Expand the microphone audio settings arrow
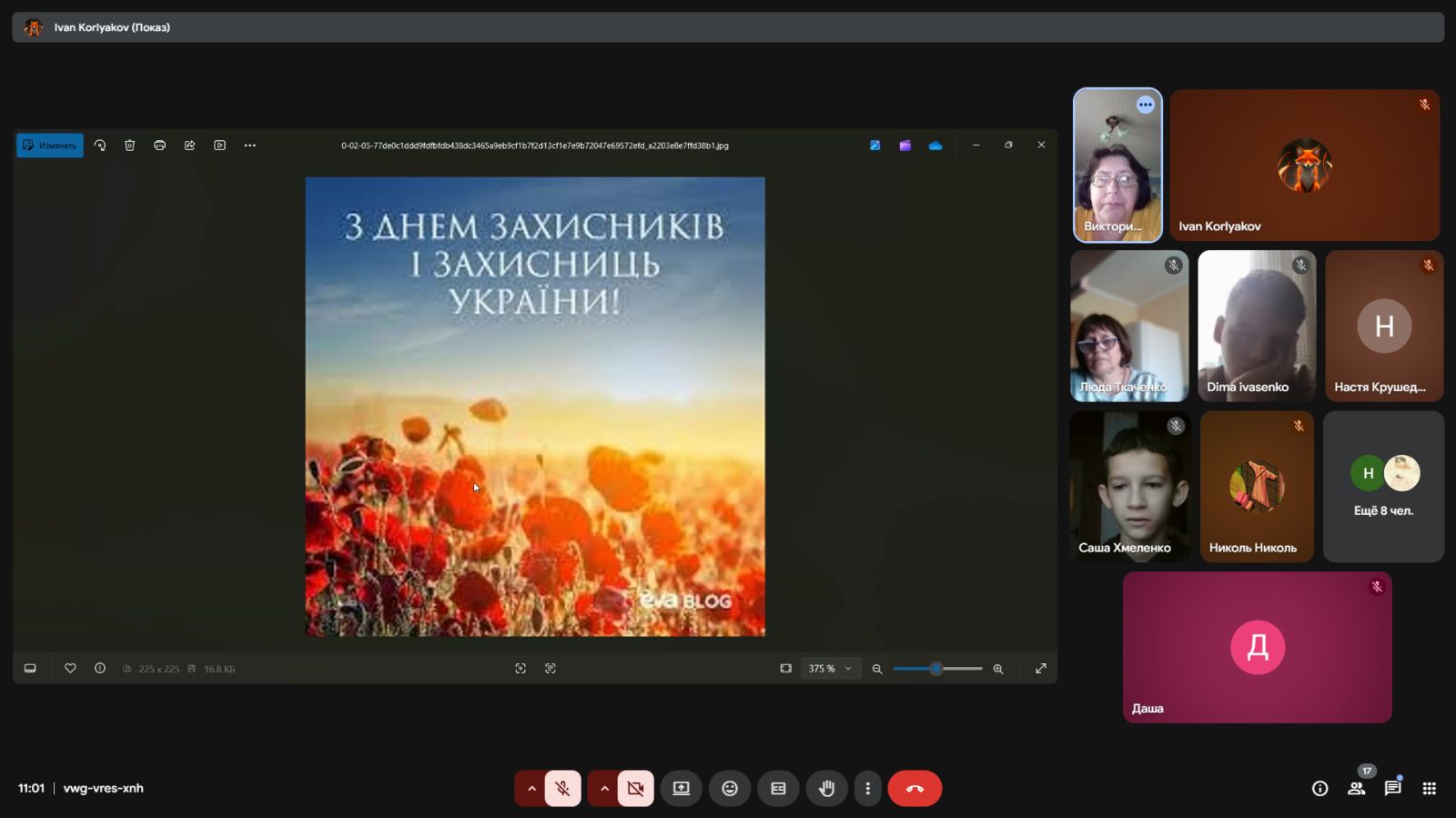This screenshot has height=818, width=1456. 531,788
